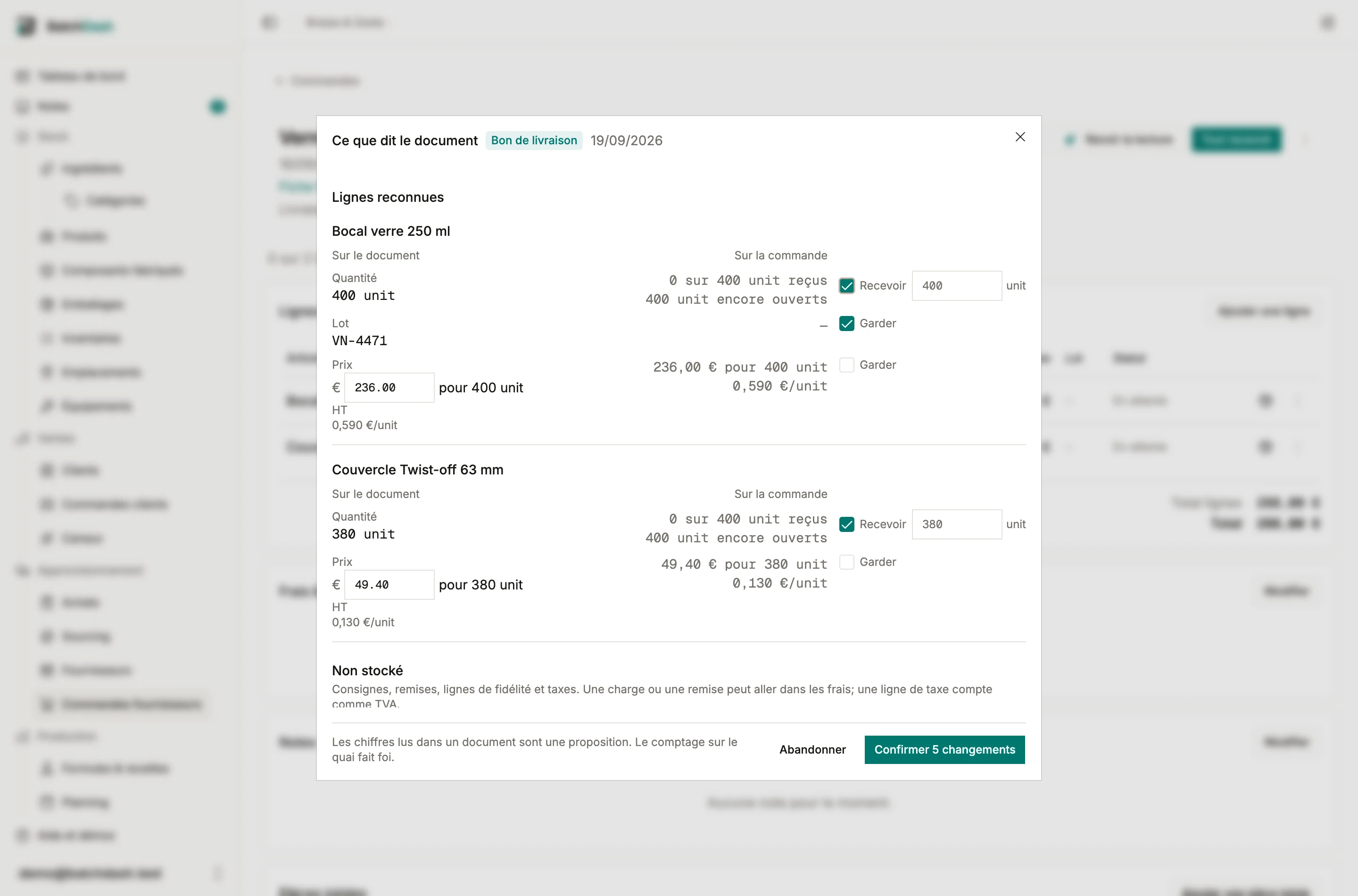Open the dashboard icon in sidebar
1358x896 pixels.
pos(22,76)
